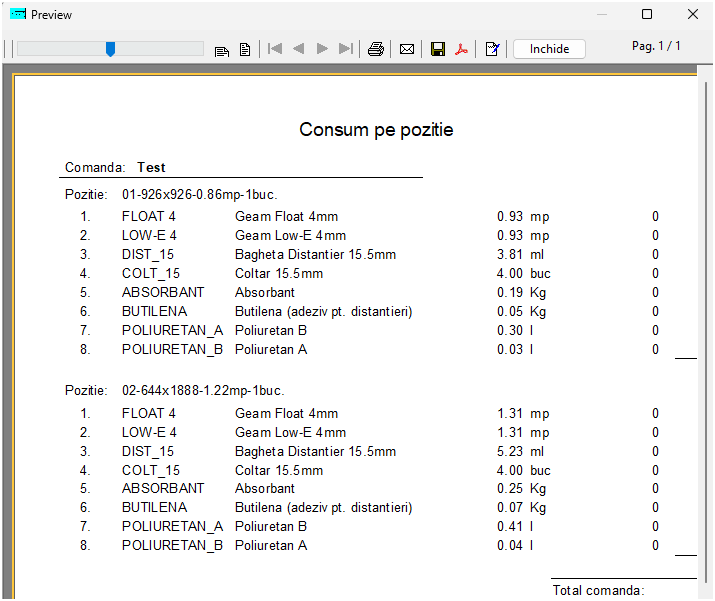Image resolution: width=715 pixels, height=601 pixels.
Task: Click 'DIST_15' code in second position
Action: (148, 451)
